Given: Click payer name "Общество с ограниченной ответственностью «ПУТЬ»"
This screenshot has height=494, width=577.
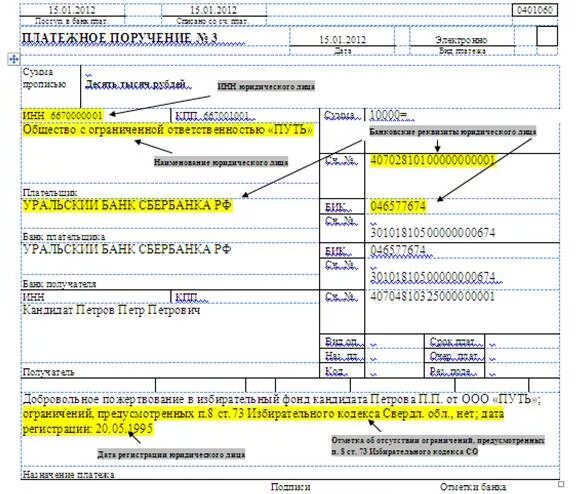Looking at the screenshot, I should tap(168, 130).
